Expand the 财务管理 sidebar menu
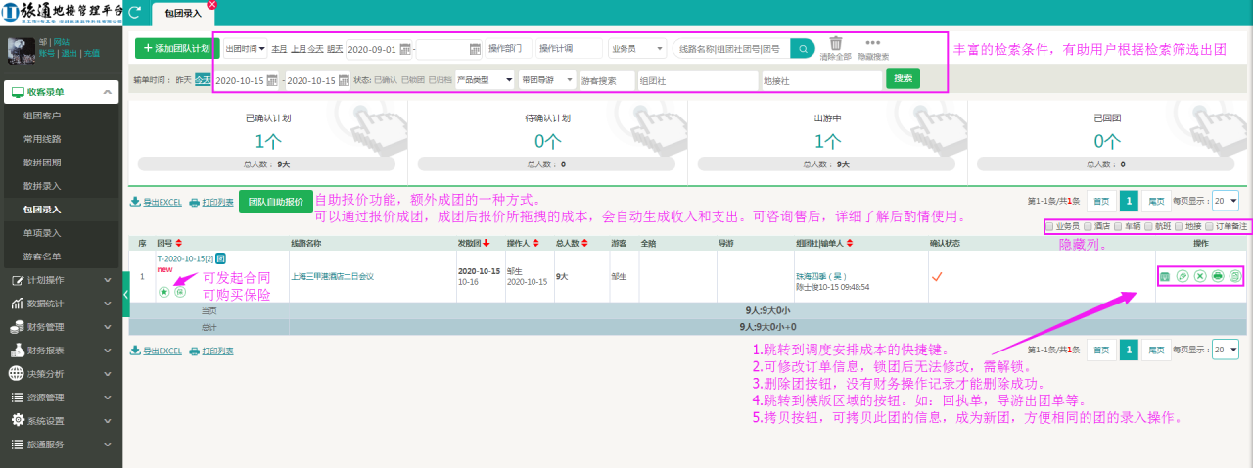 [60, 327]
